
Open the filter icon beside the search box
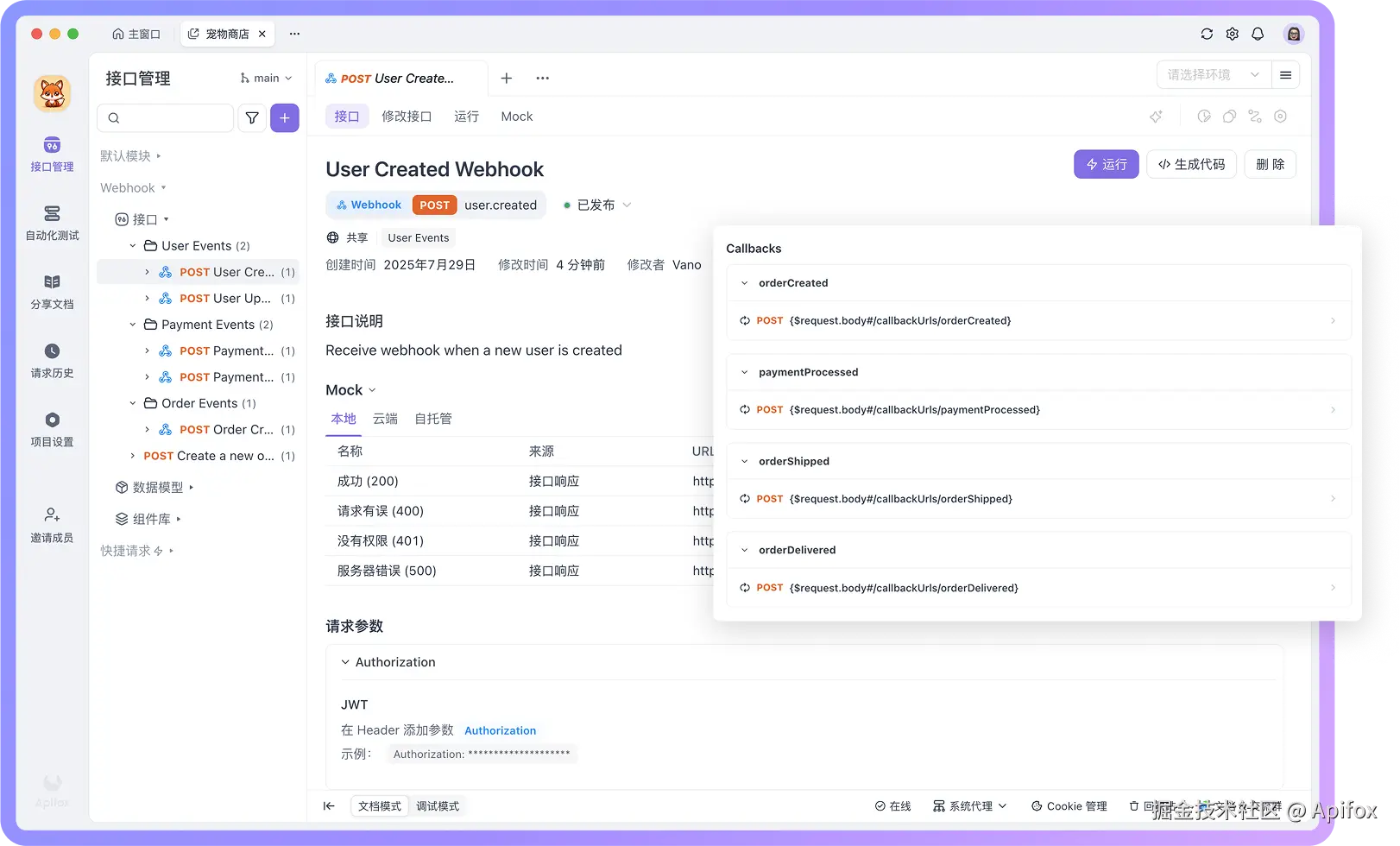[x=251, y=117]
